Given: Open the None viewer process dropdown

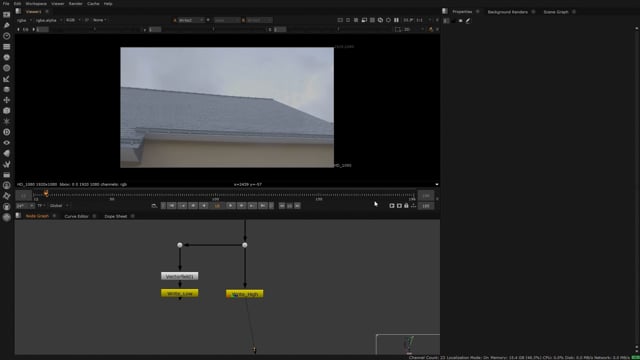Looking at the screenshot, I should (x=100, y=20).
